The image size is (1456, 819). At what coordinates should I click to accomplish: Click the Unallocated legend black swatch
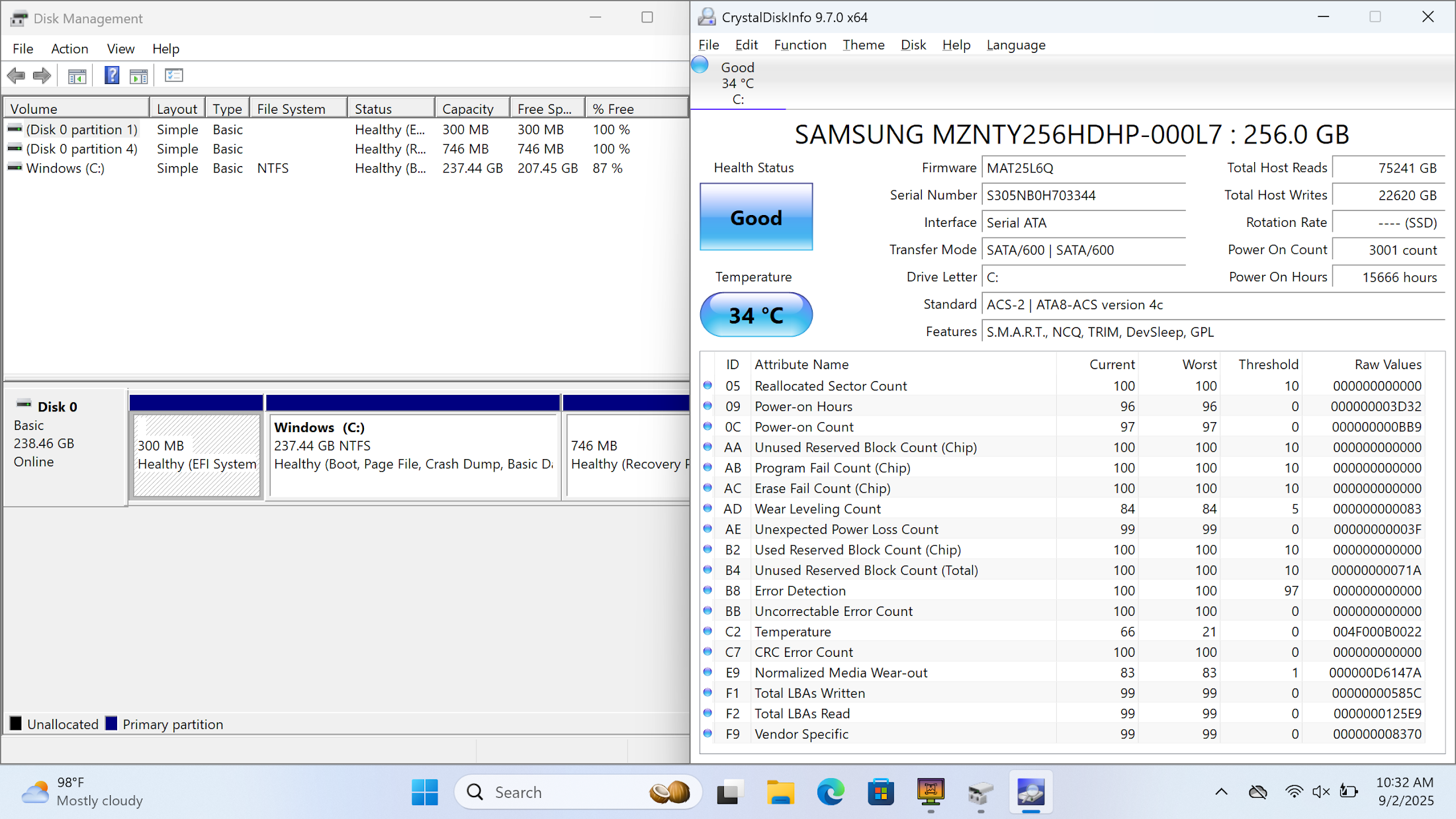pos(16,724)
